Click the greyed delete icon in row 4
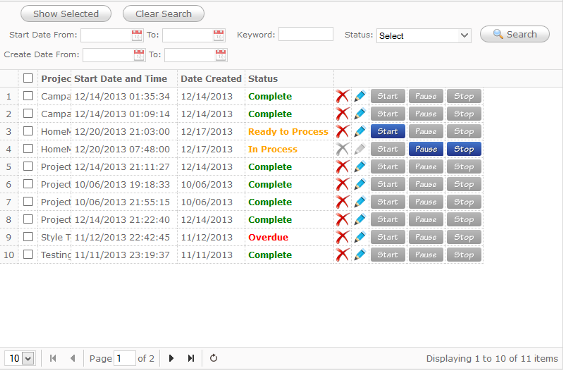This screenshot has width=563, height=370. click(343, 149)
